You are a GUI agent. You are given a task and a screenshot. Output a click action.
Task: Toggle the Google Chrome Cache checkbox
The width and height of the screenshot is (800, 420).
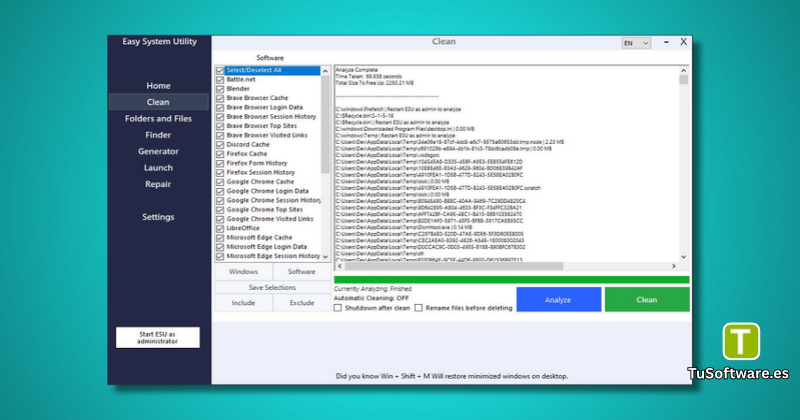coord(220,182)
